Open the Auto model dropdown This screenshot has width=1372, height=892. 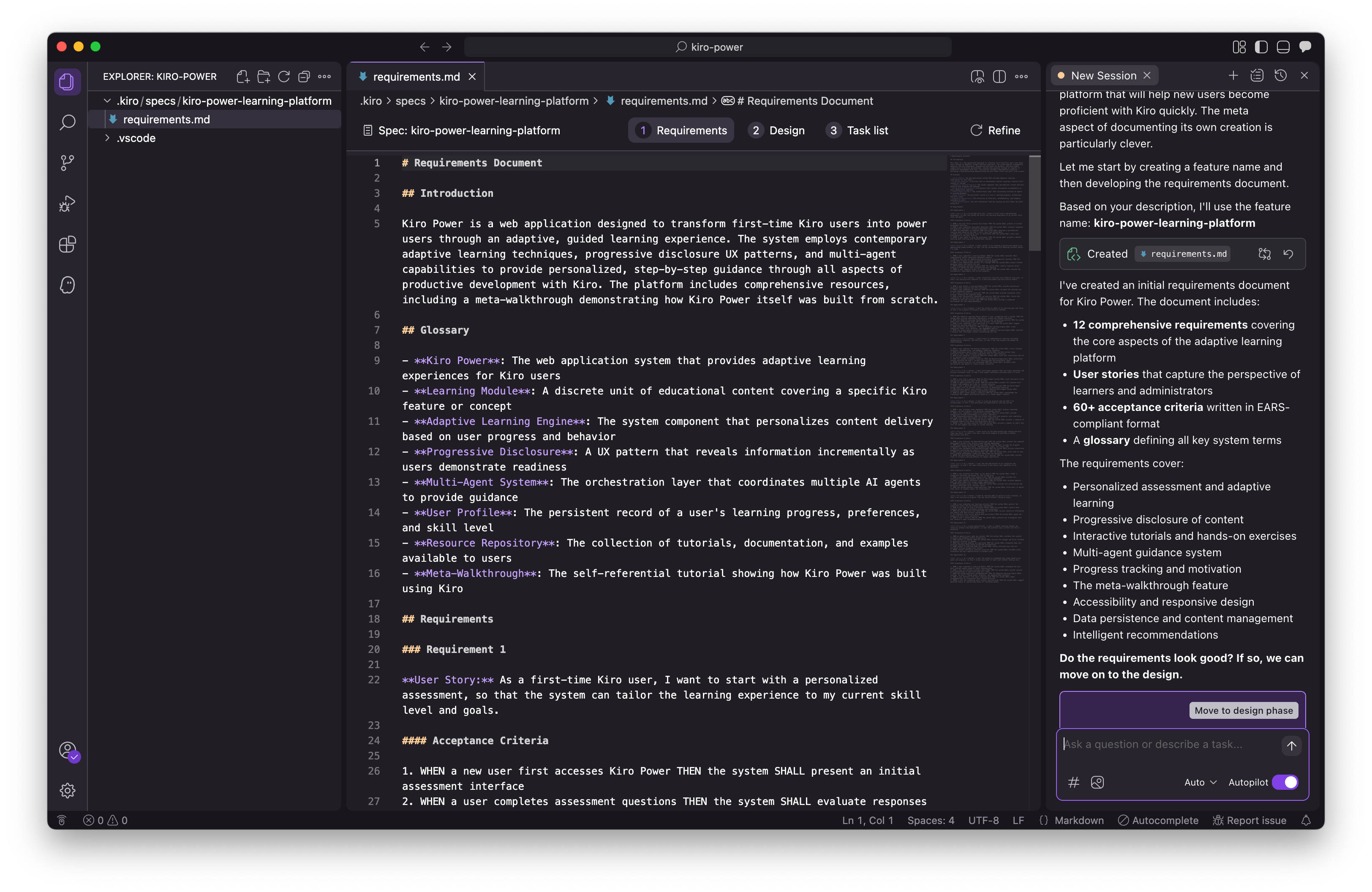tap(1200, 782)
